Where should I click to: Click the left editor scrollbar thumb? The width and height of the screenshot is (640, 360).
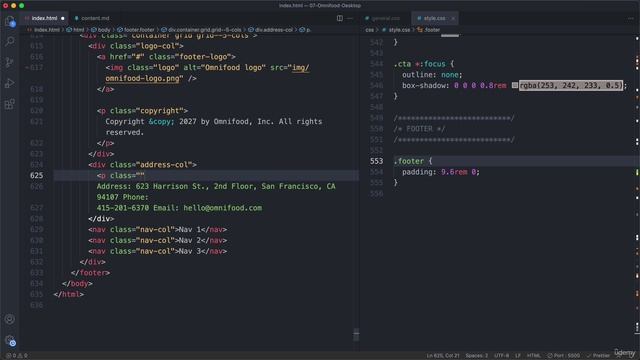(356, 334)
